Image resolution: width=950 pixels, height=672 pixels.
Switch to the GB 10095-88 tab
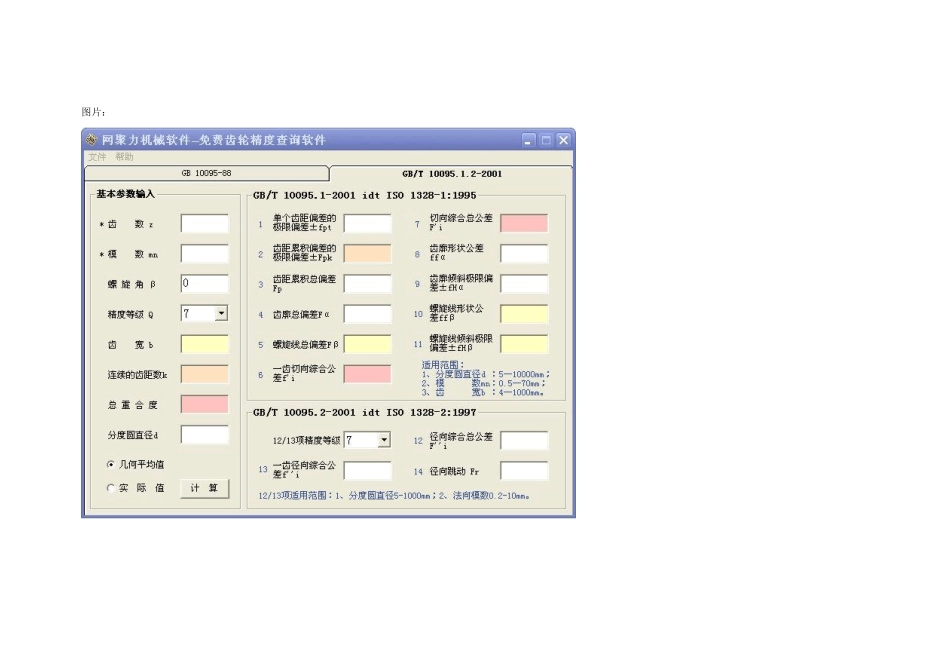pos(207,173)
